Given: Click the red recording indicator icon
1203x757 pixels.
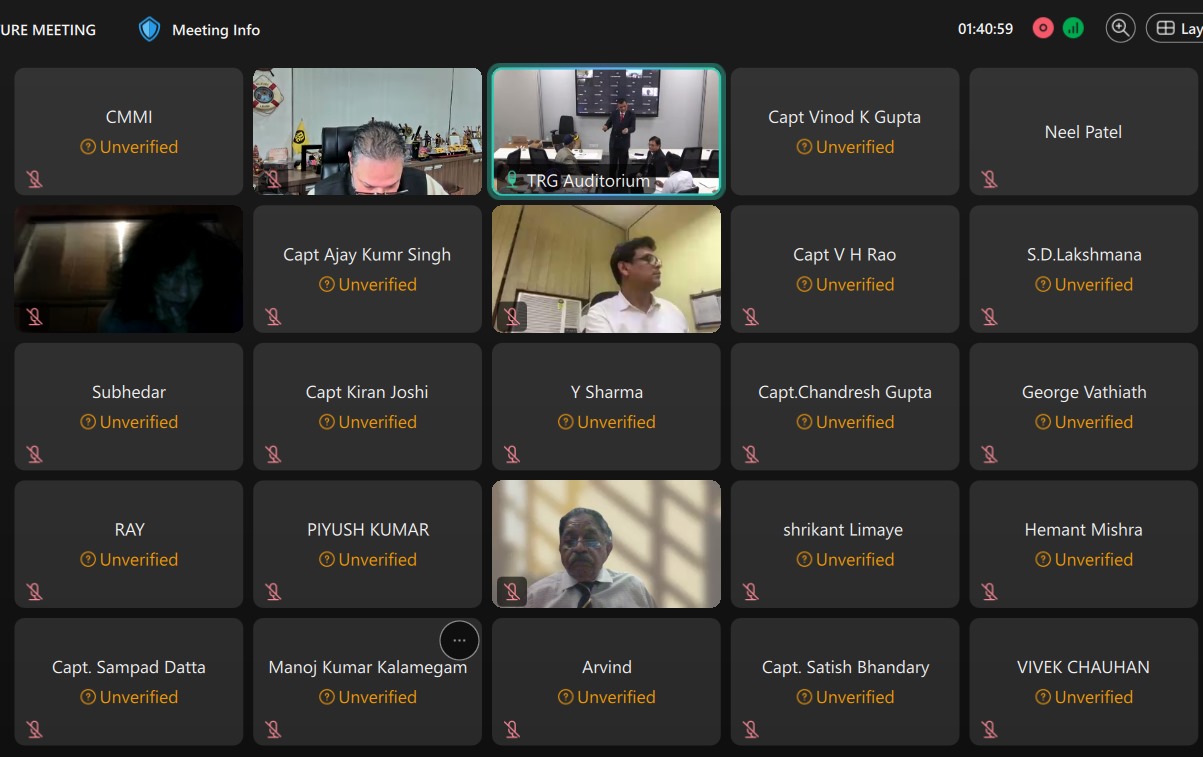Looking at the screenshot, I should 1043,28.
